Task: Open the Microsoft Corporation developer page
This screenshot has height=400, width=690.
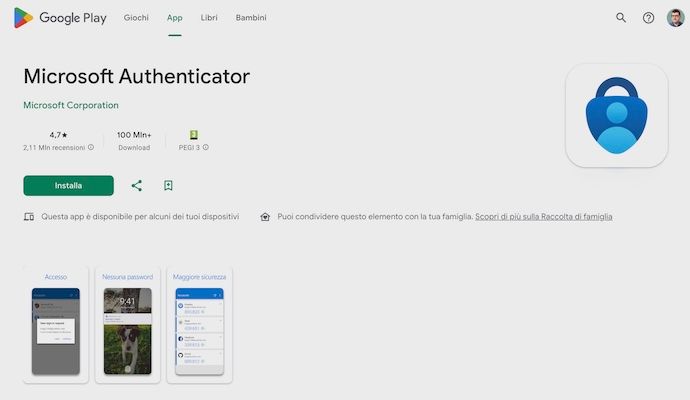Action: point(71,105)
